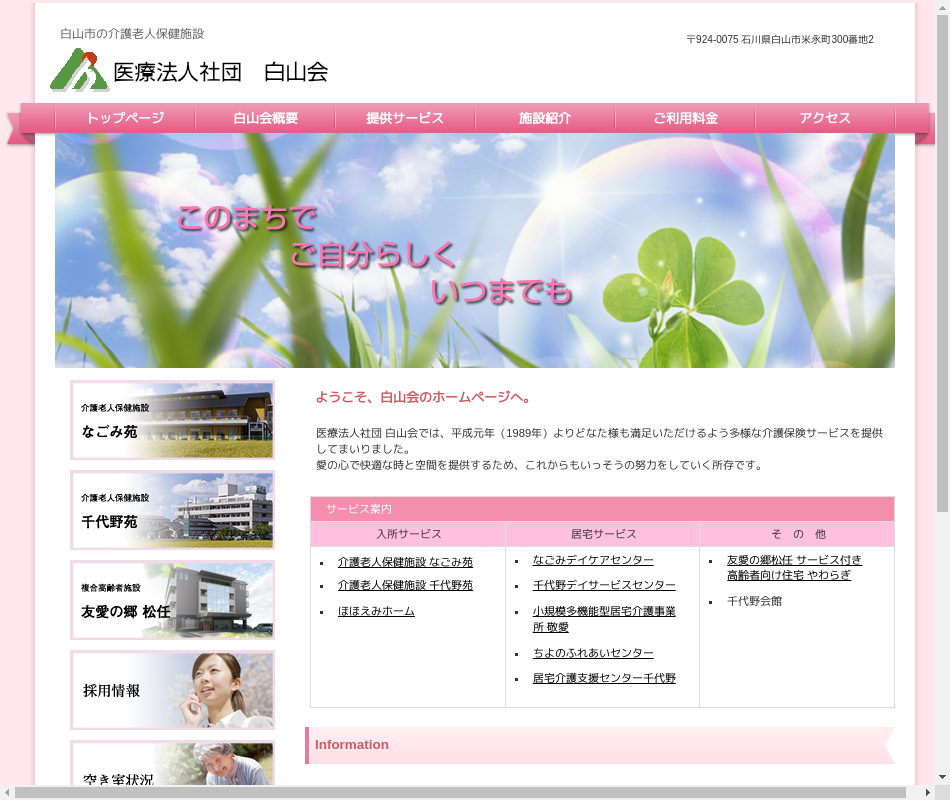Open the ほほえみホーム link
This screenshot has height=800, width=950.
pos(376,611)
